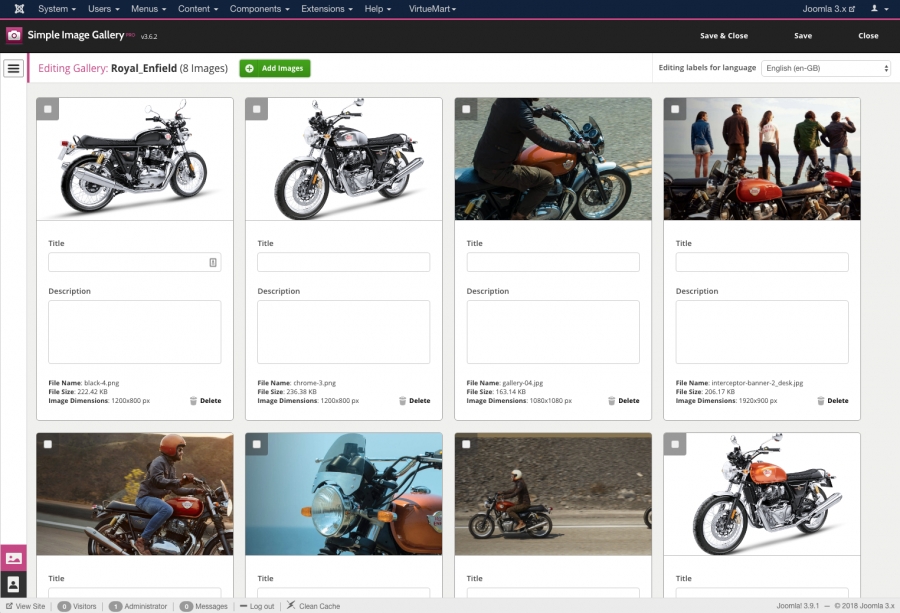Expand the Help menu
Viewport: 900px width, 613px height.
click(x=378, y=9)
